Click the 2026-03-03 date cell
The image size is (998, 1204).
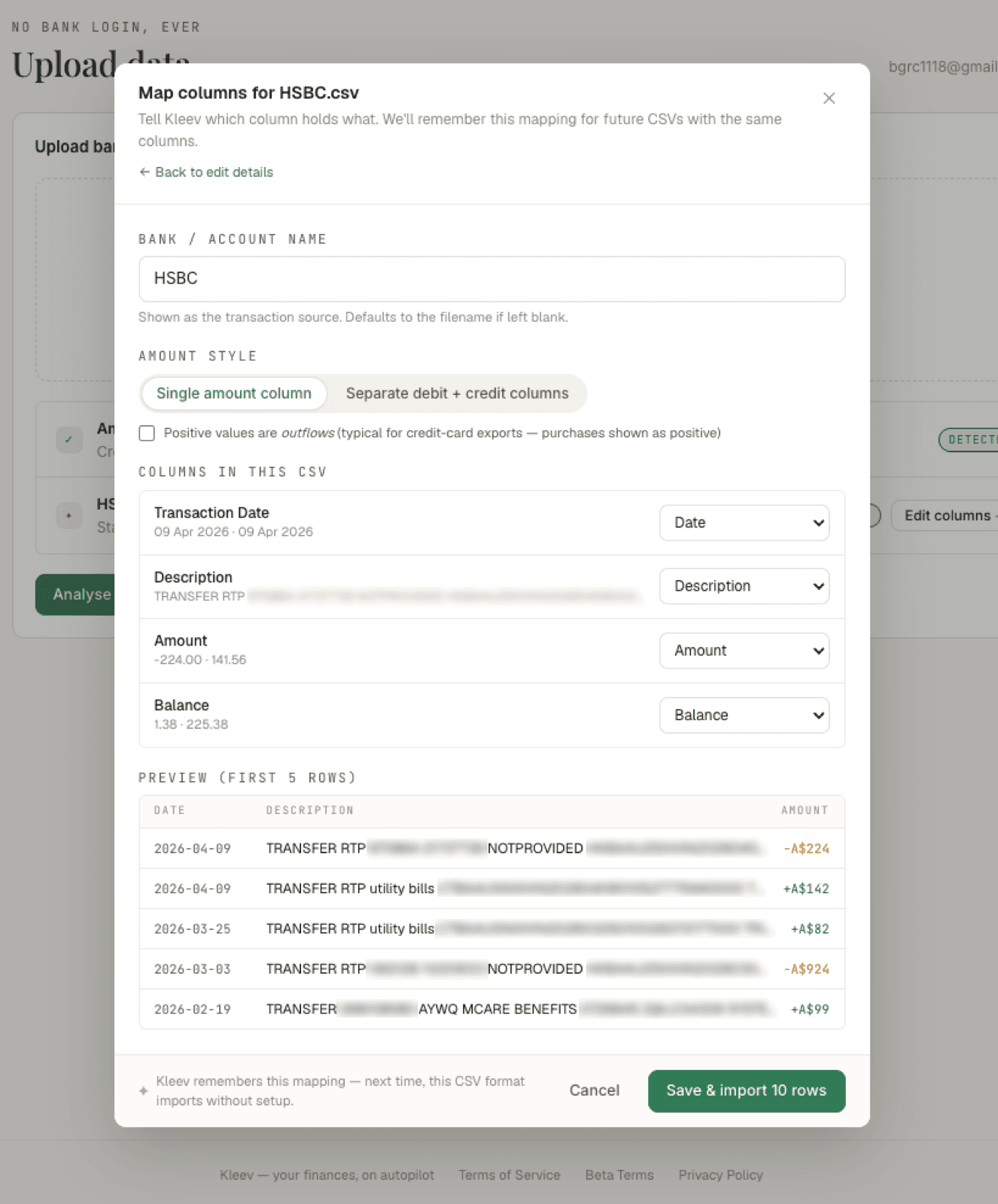193,969
